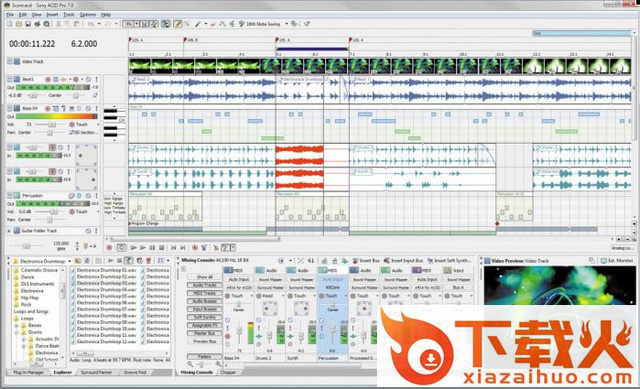Screen dimensions: 640x389
Task: Open the Options menu
Action: [87, 15]
